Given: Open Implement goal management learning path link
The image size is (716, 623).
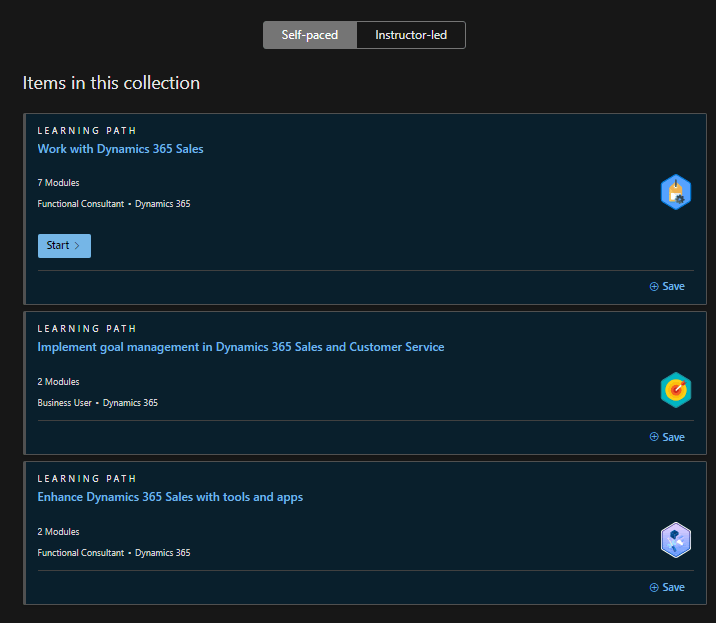Looking at the screenshot, I should (241, 347).
